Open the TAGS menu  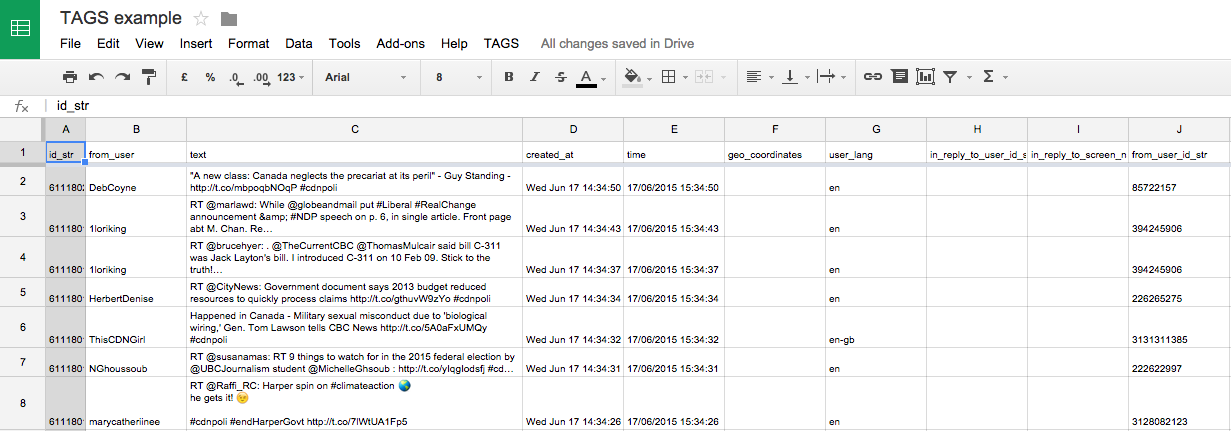[x=501, y=43]
